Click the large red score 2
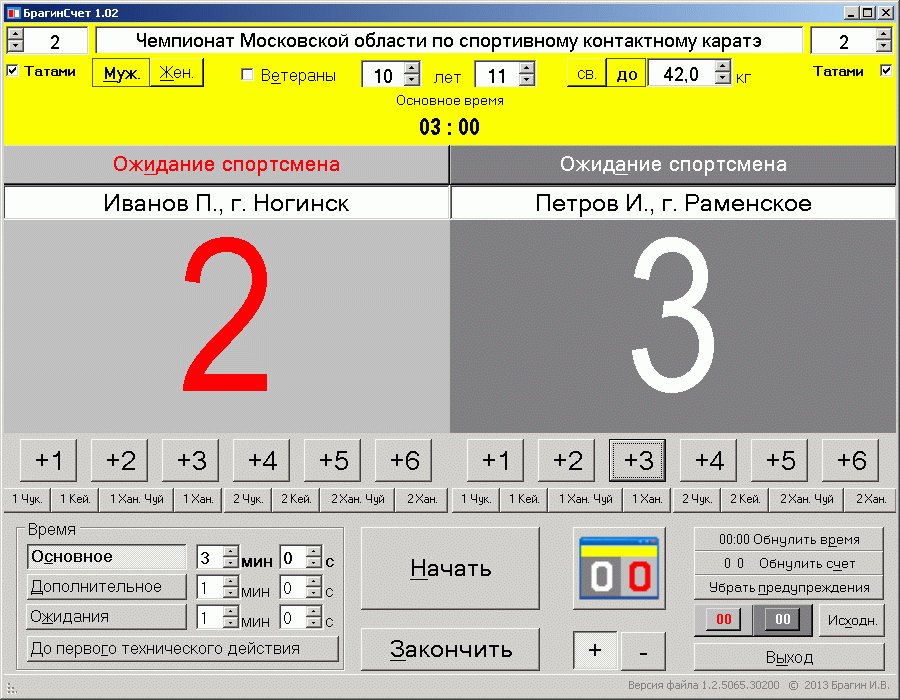This screenshot has height=700, width=900. coord(226,314)
